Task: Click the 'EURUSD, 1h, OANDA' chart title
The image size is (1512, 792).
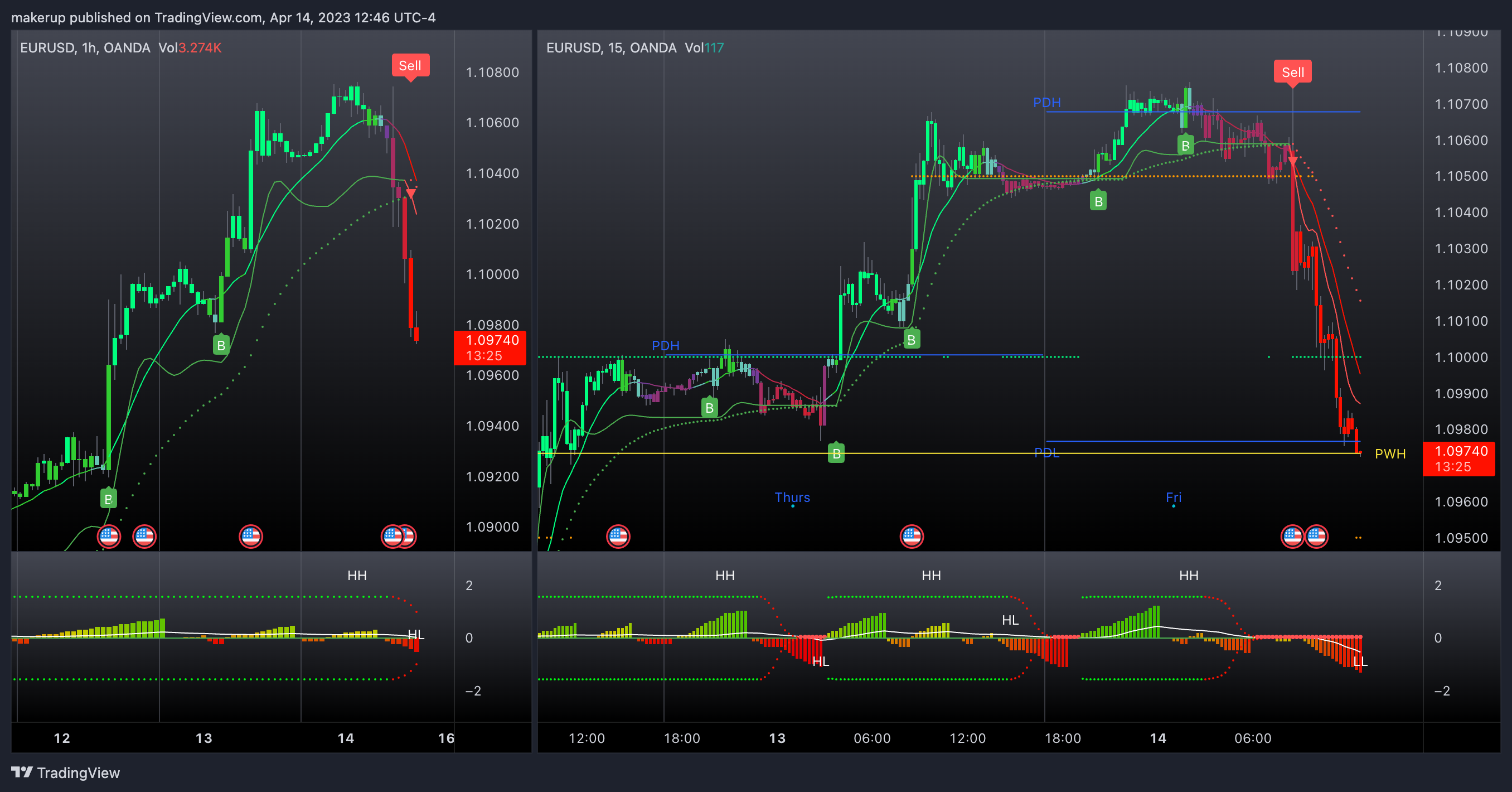Action: [85, 47]
